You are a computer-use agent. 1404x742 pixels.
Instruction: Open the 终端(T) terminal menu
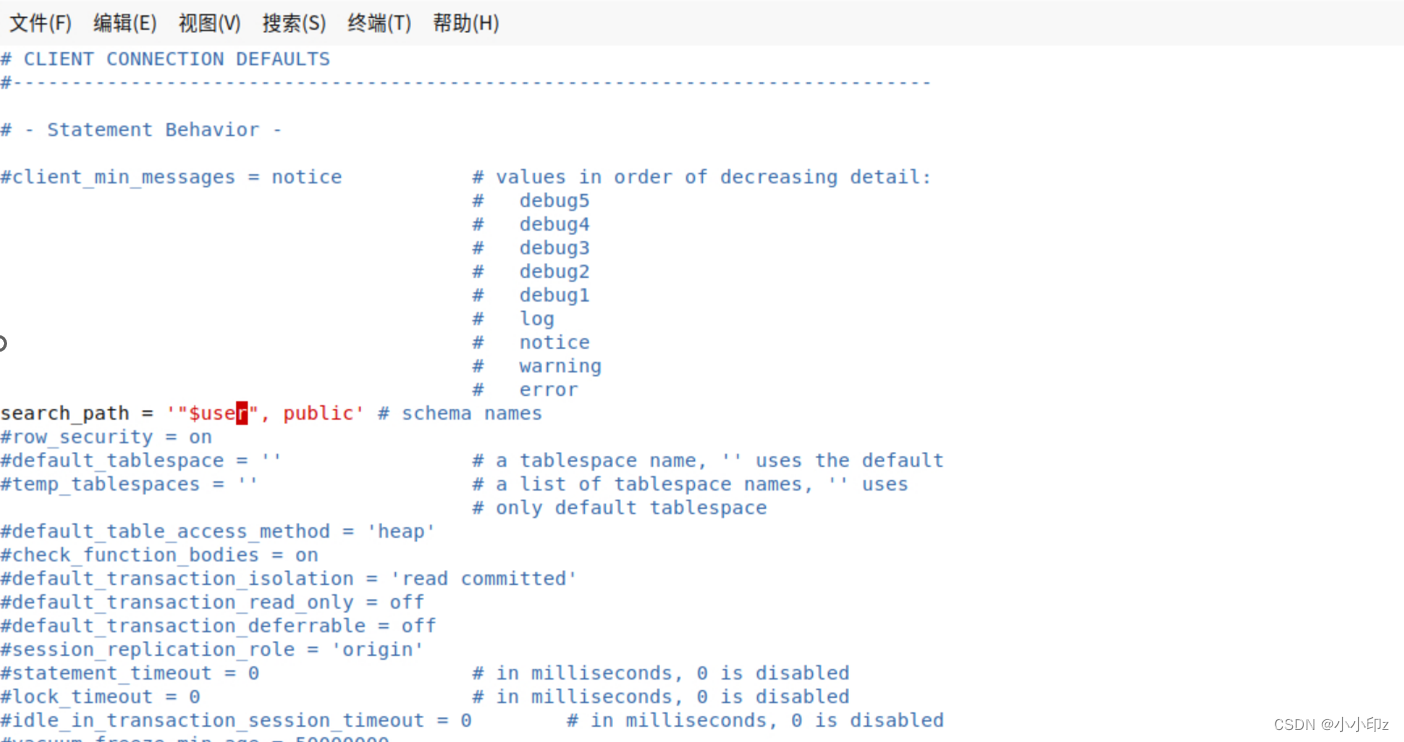click(x=378, y=23)
